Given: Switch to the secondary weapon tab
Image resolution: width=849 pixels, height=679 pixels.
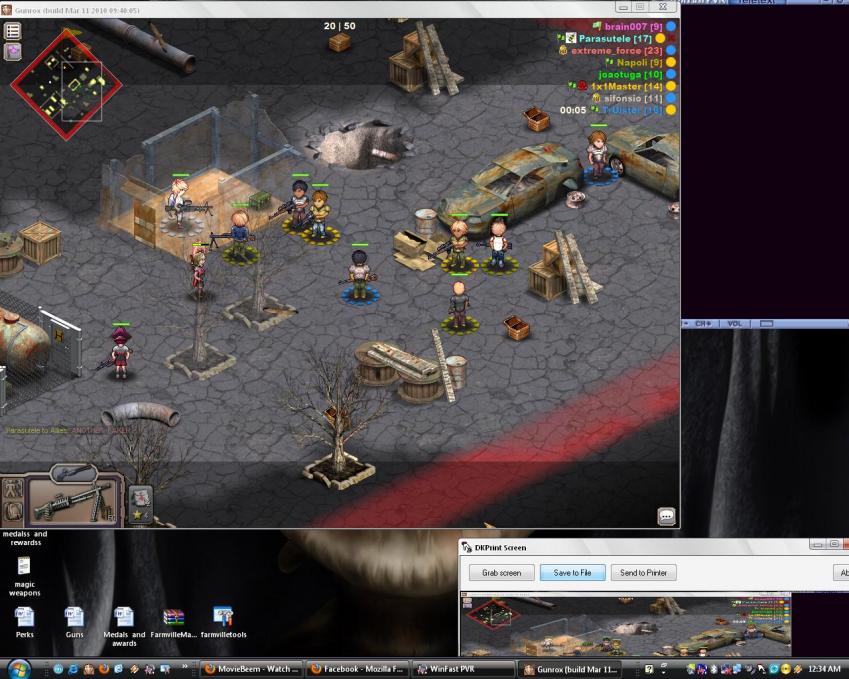Looking at the screenshot, I should pyautogui.click(x=74, y=472).
